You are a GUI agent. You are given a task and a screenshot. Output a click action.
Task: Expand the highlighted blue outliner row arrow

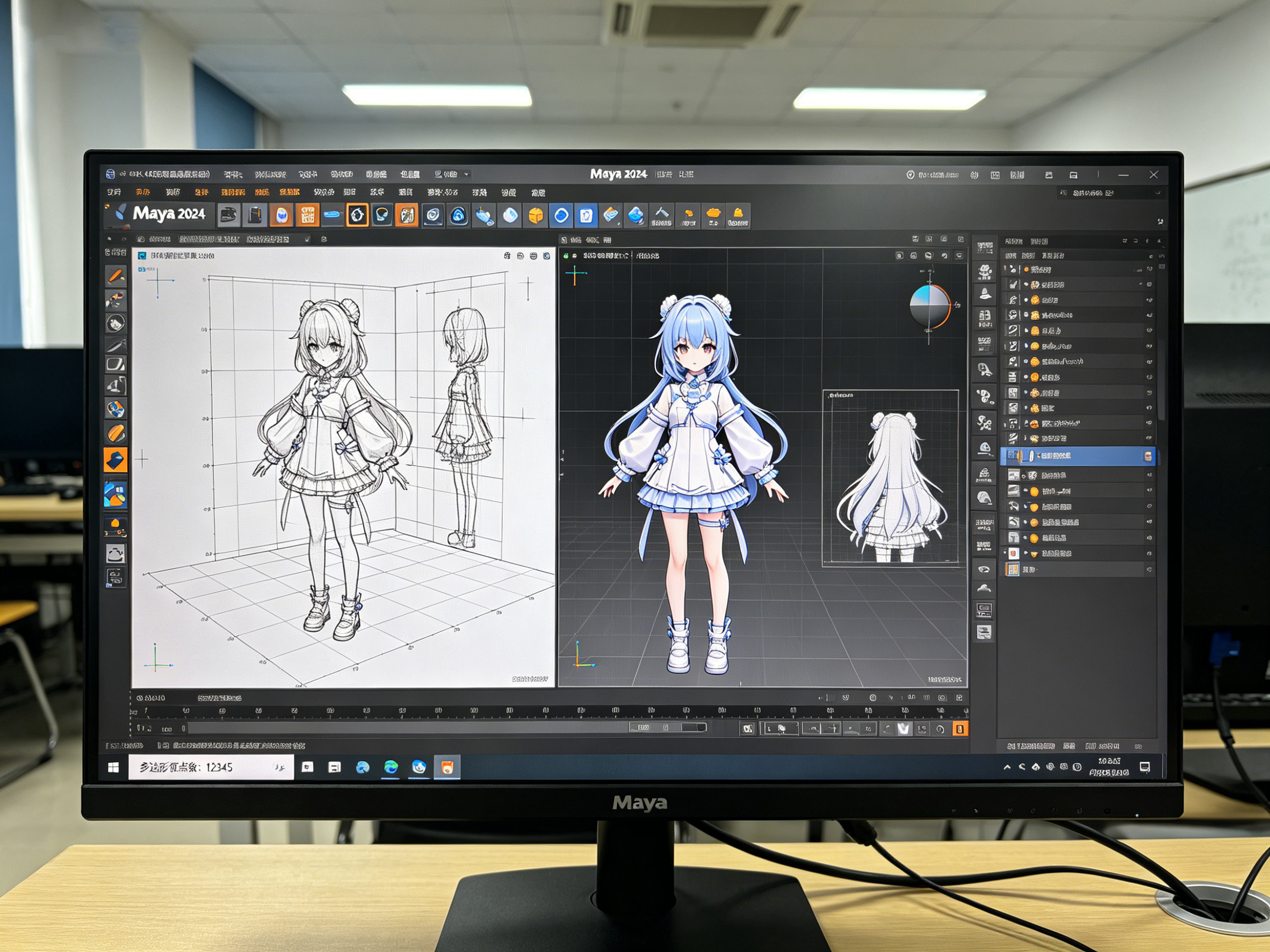1038,456
